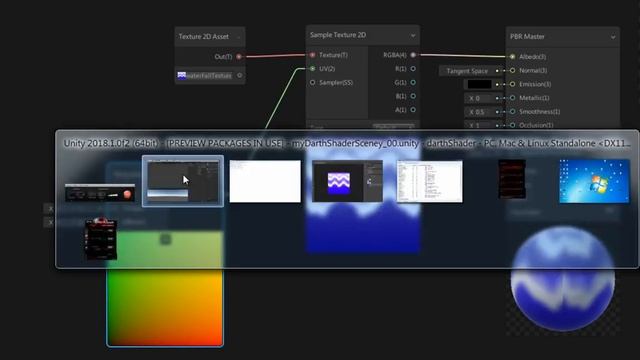This screenshot has width=640, height=360.
Task: Collapse the Texture 2D Asset node
Action: click(x=238, y=37)
